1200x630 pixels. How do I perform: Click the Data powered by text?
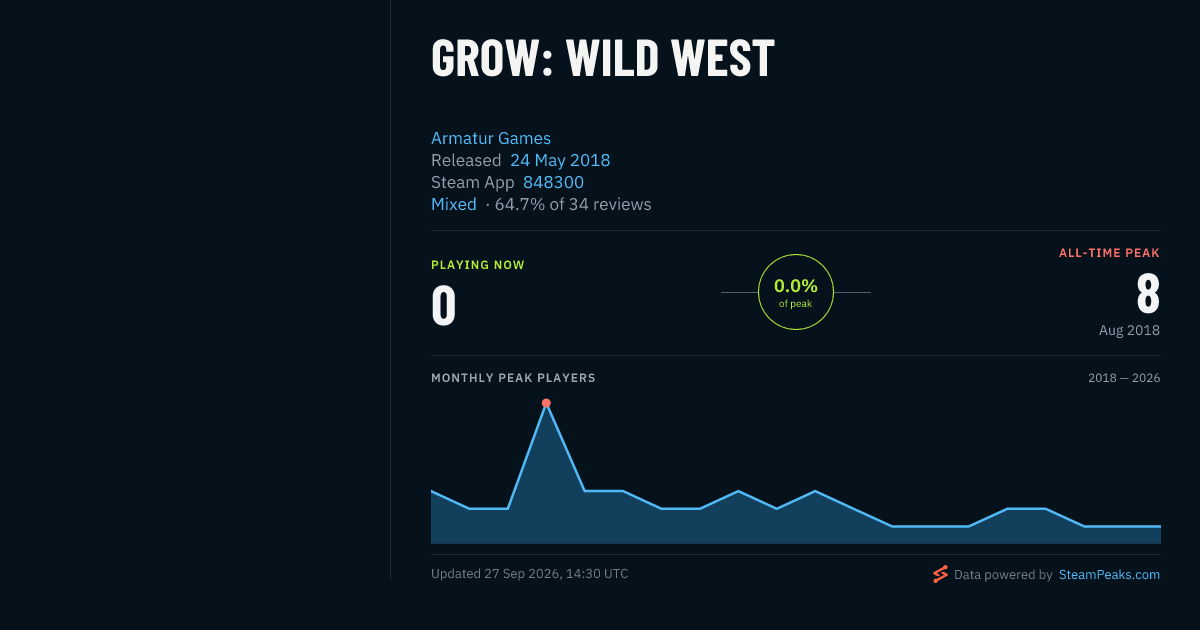point(1003,575)
